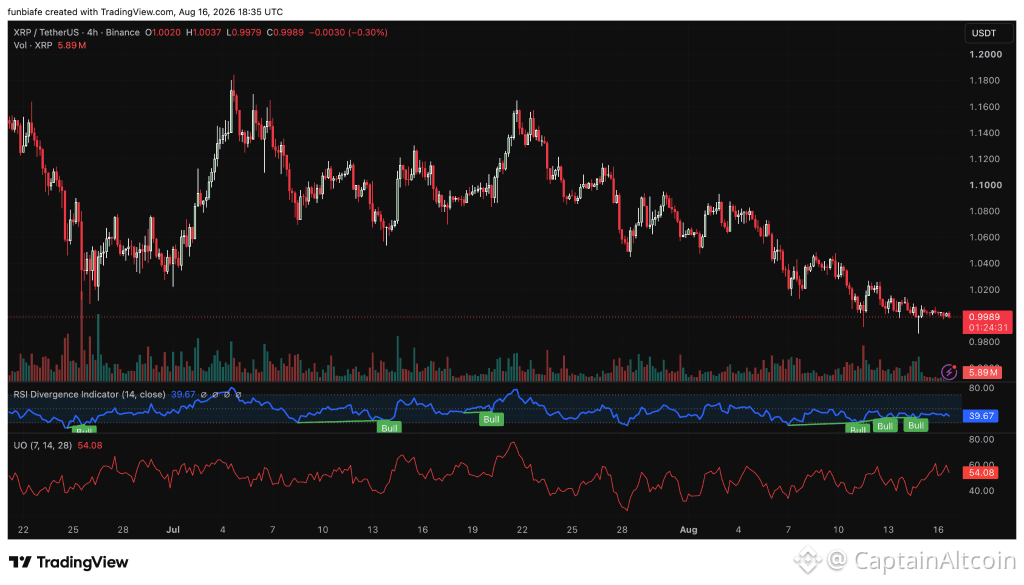1024x585 pixels.
Task: Click the −0.0030 (−0.30%) change value
Action: 348,32
